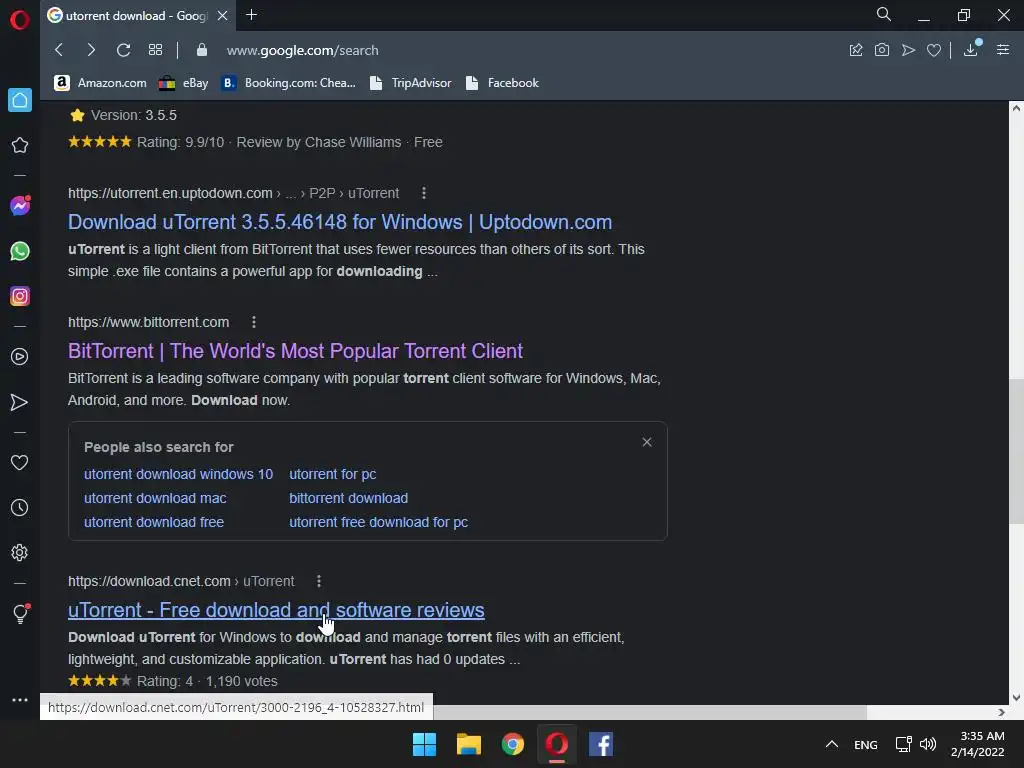Image resolution: width=1024 pixels, height=768 pixels.
Task: Open sidebar bookmarks star
Action: pyautogui.click(x=20, y=145)
